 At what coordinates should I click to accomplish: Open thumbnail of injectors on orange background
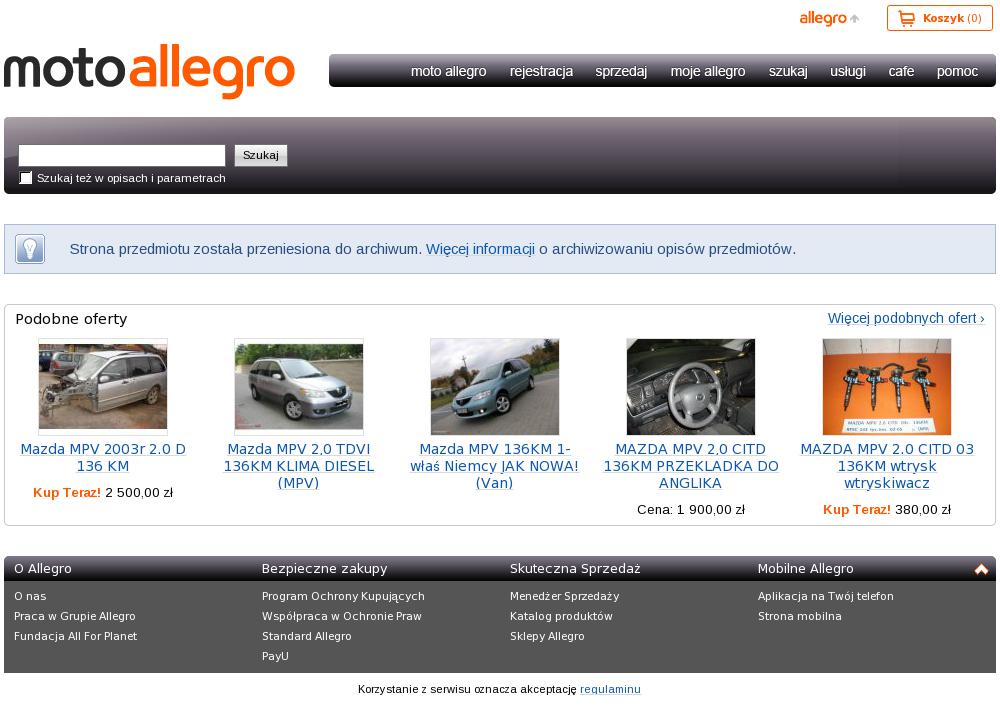886,386
